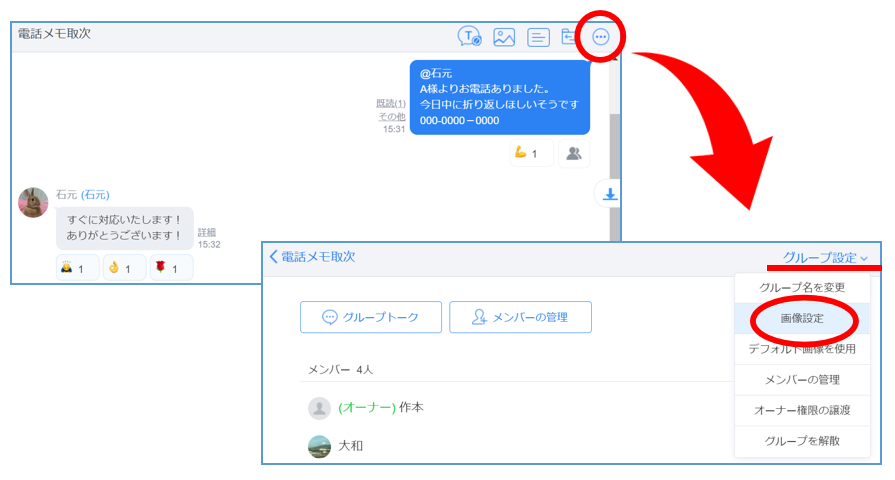Click the text format icon in chat header

(x=469, y=37)
